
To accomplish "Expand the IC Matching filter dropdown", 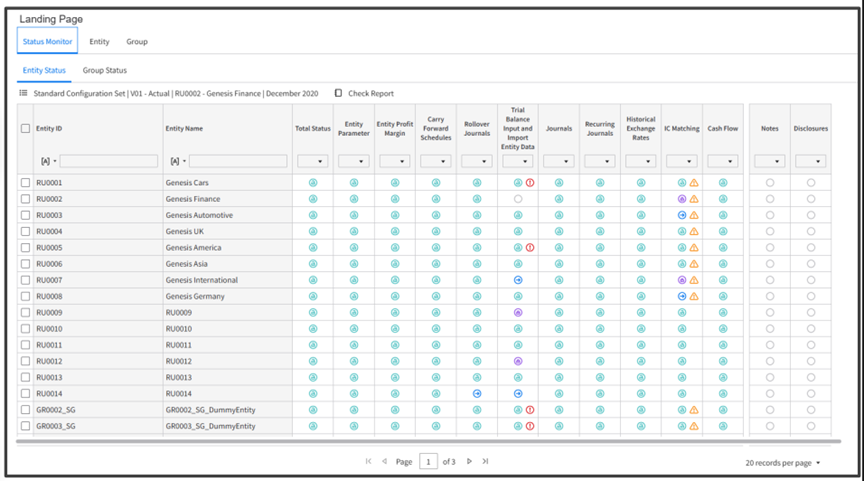I will coord(682,161).
